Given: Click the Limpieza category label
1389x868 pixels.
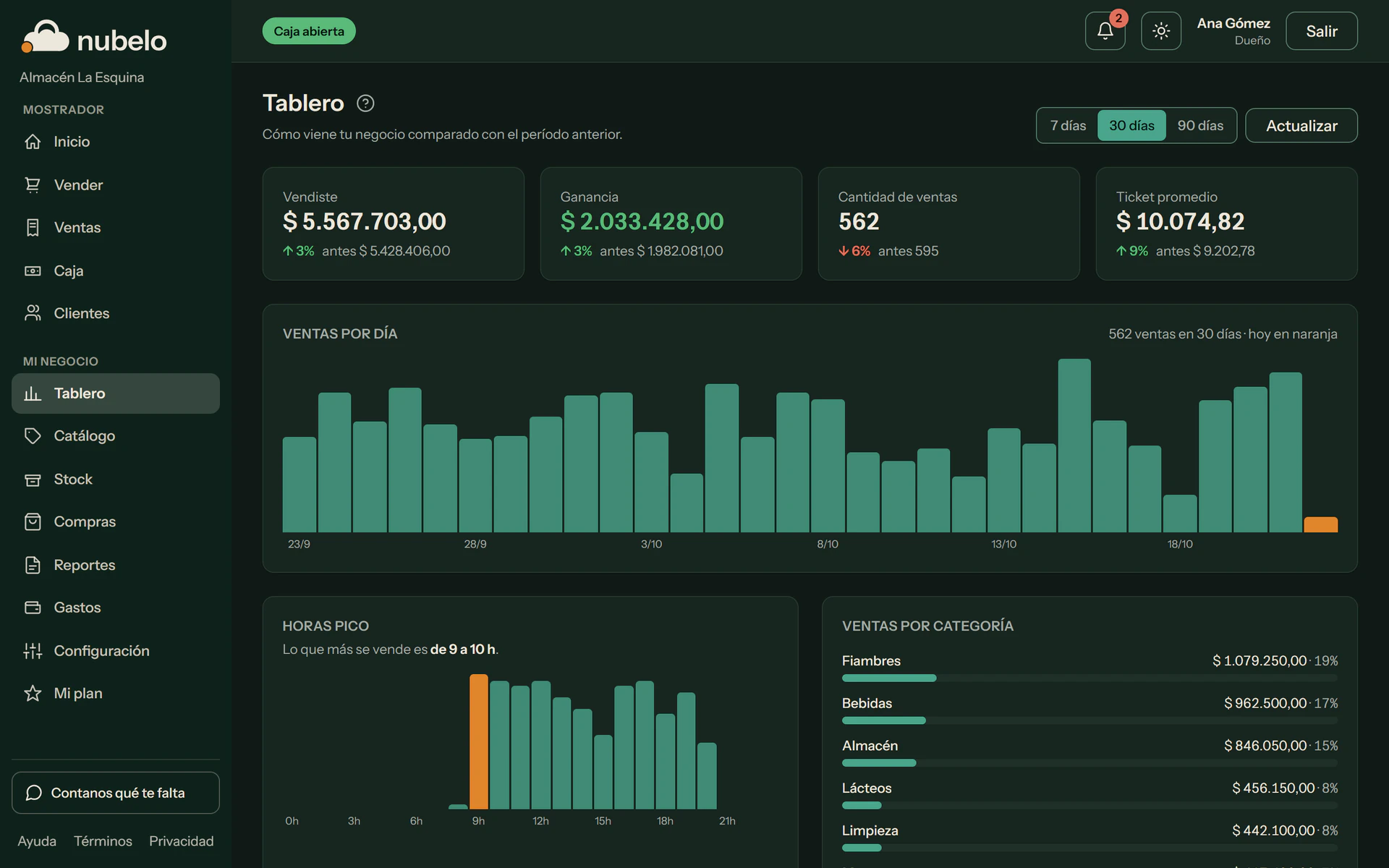Looking at the screenshot, I should [x=870, y=830].
